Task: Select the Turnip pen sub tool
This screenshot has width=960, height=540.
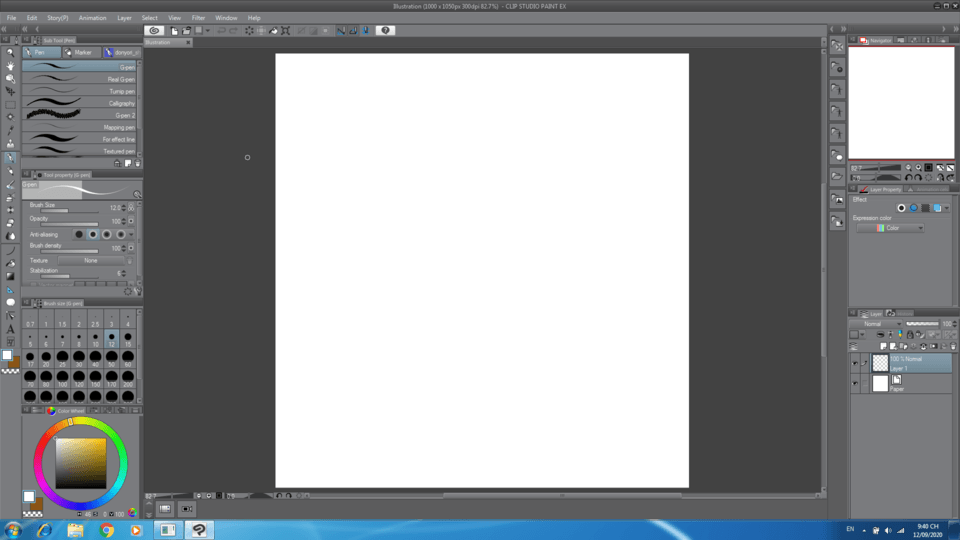Action: tap(81, 91)
